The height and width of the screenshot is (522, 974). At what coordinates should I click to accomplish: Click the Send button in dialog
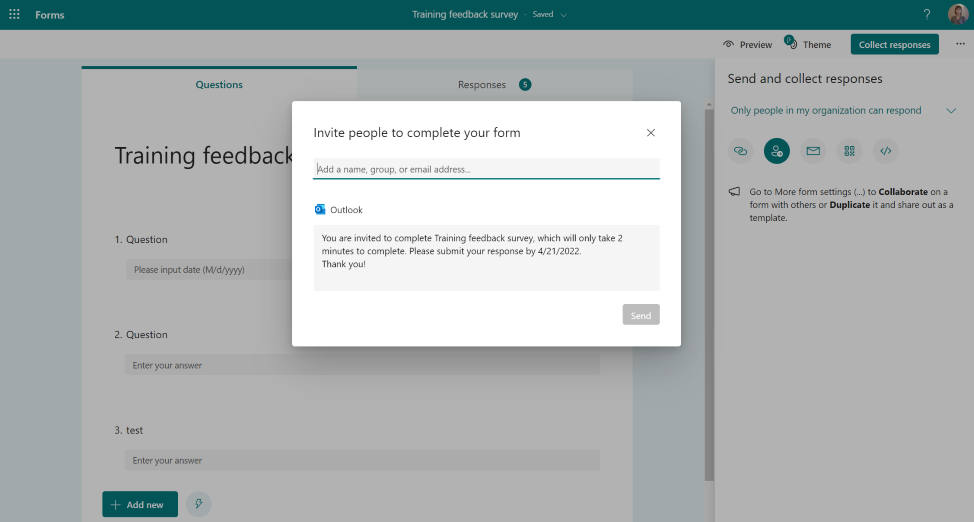click(641, 315)
